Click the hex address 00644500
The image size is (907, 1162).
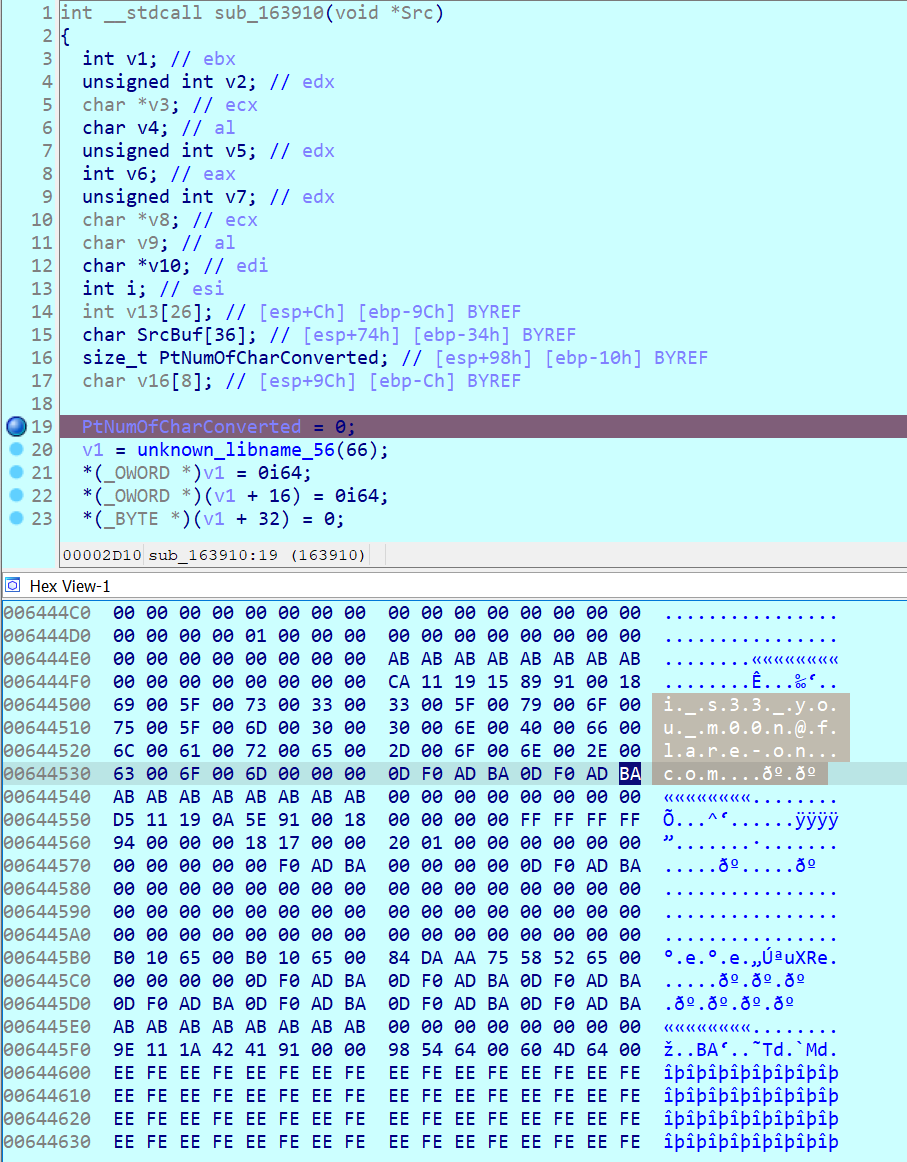(47, 705)
